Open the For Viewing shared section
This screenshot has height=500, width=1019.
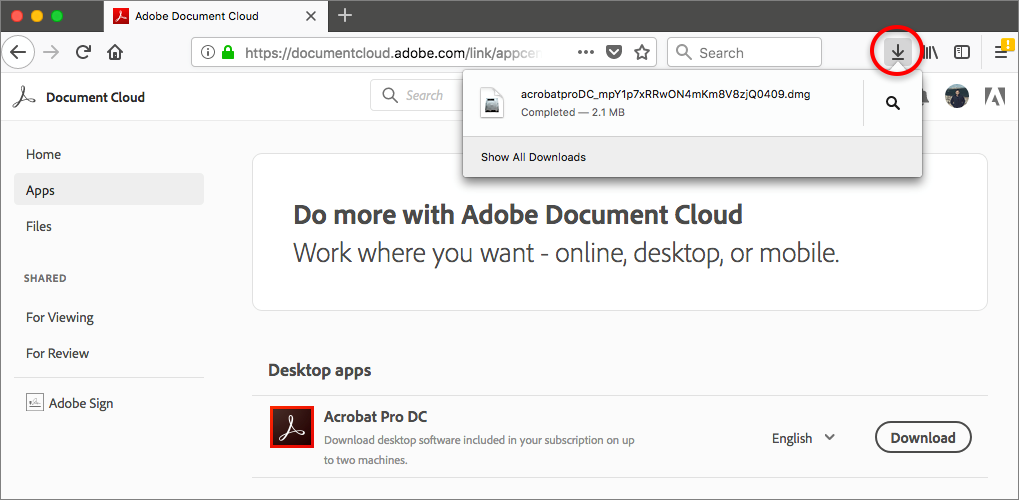60,317
